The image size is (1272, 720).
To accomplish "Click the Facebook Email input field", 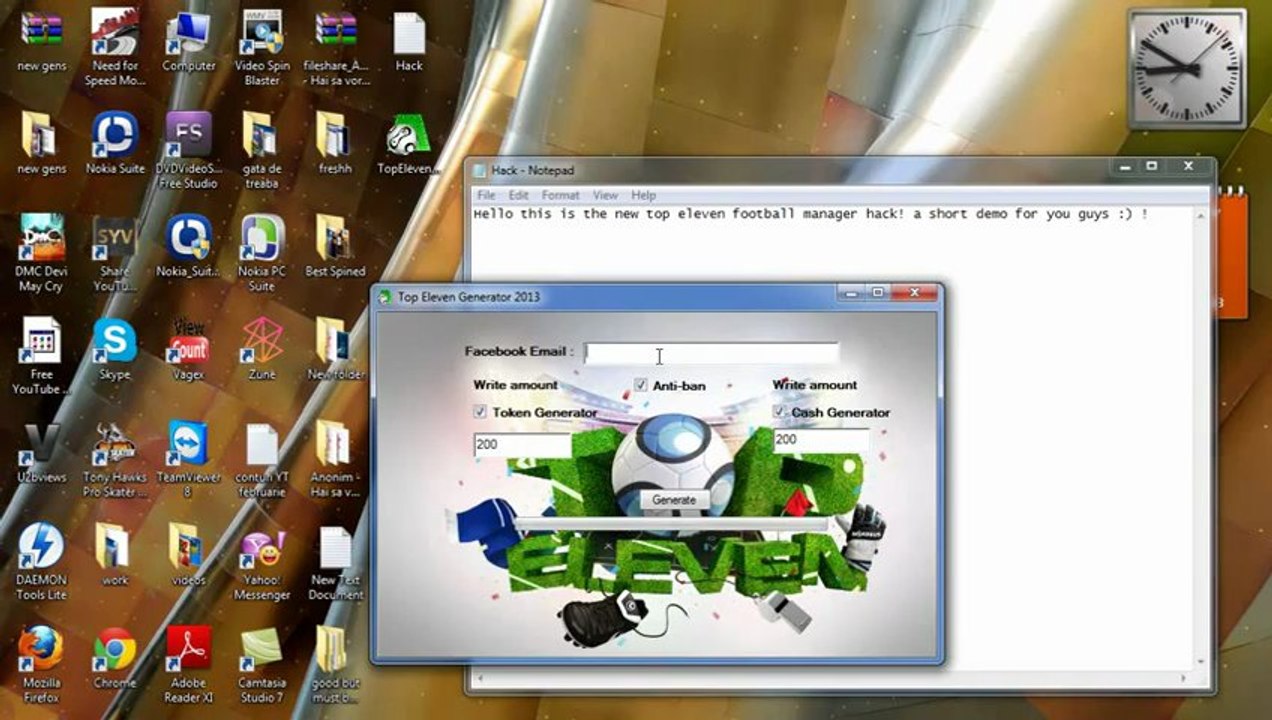I will click(x=711, y=354).
